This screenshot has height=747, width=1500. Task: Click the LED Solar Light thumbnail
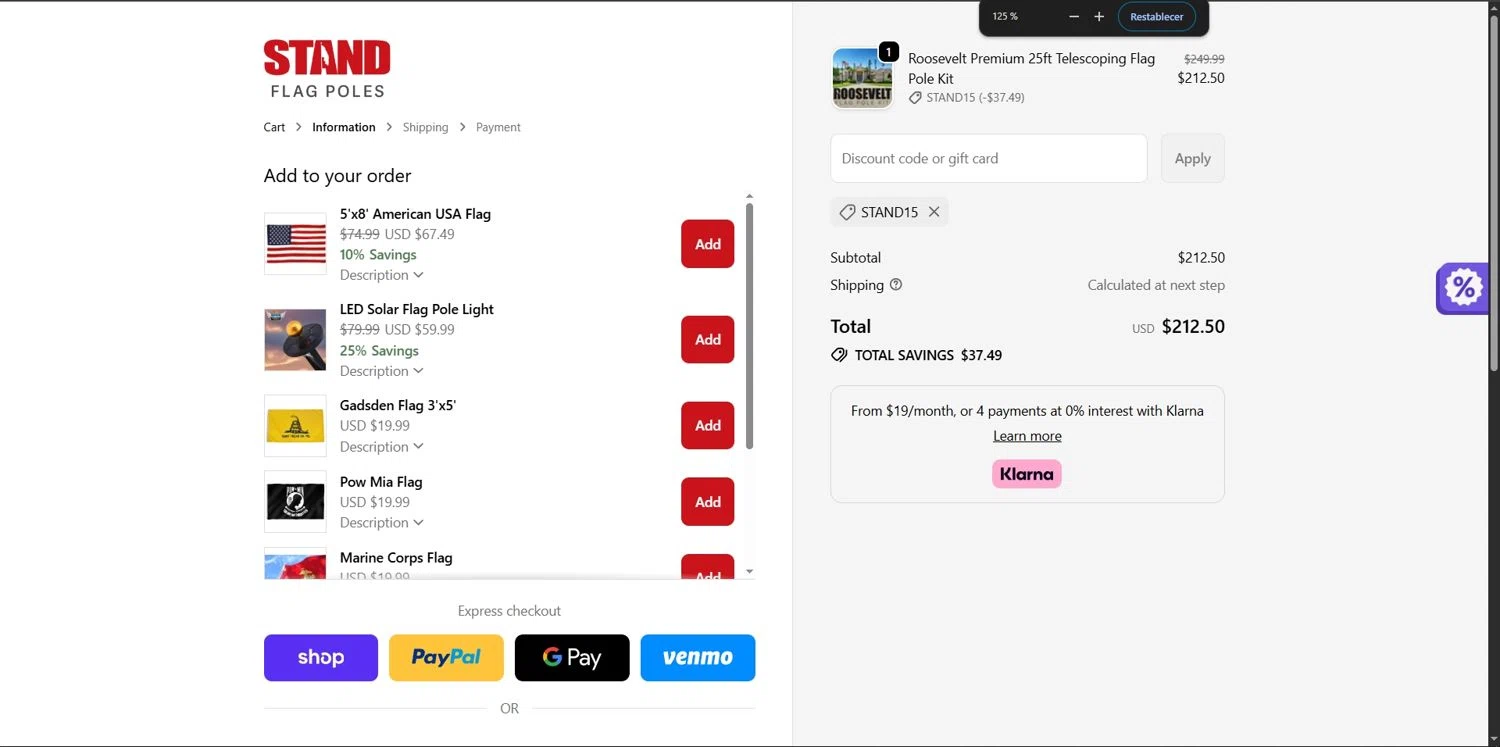(x=295, y=340)
